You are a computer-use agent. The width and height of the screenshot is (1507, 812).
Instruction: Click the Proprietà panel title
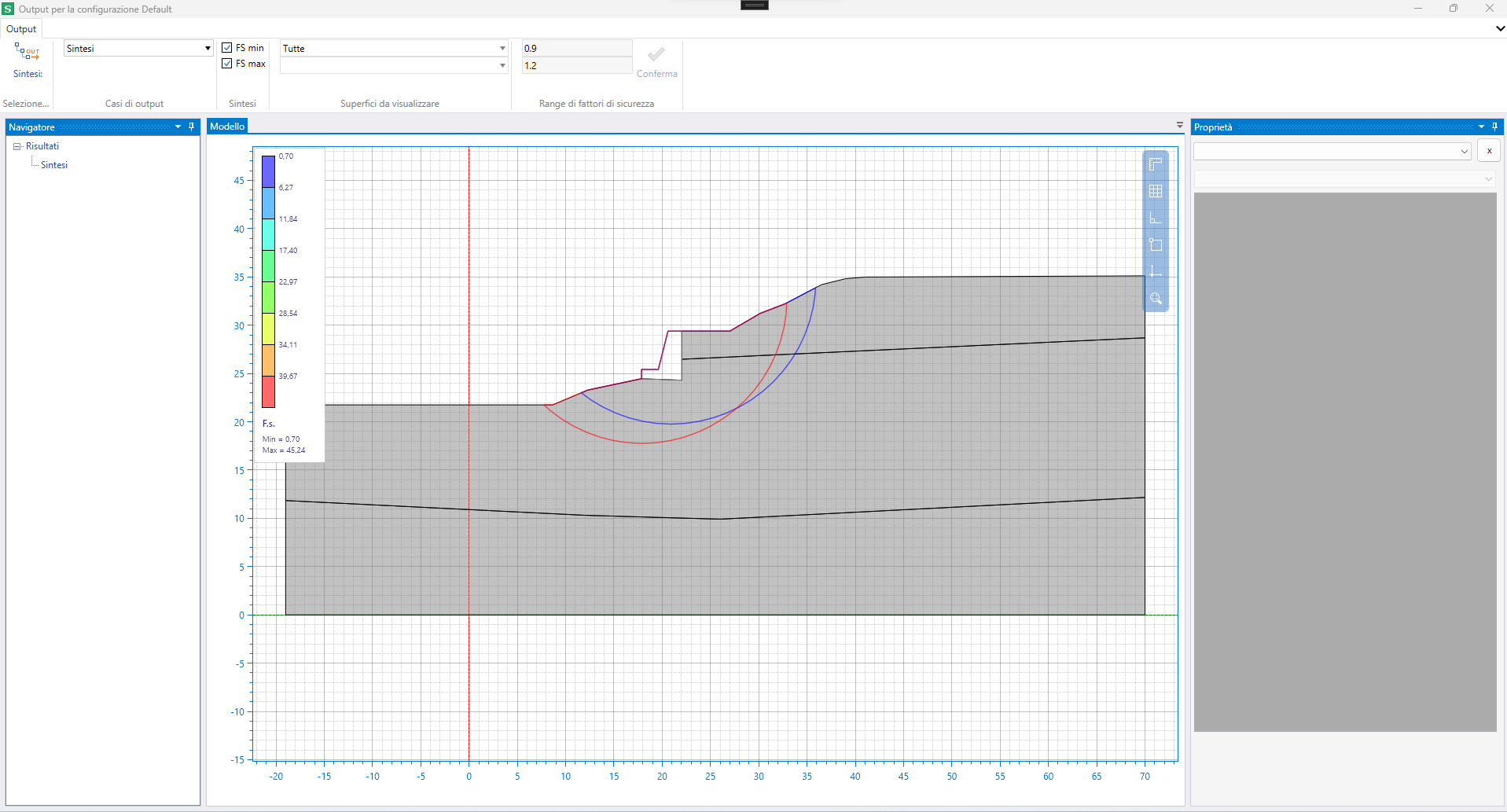[x=1213, y=127]
